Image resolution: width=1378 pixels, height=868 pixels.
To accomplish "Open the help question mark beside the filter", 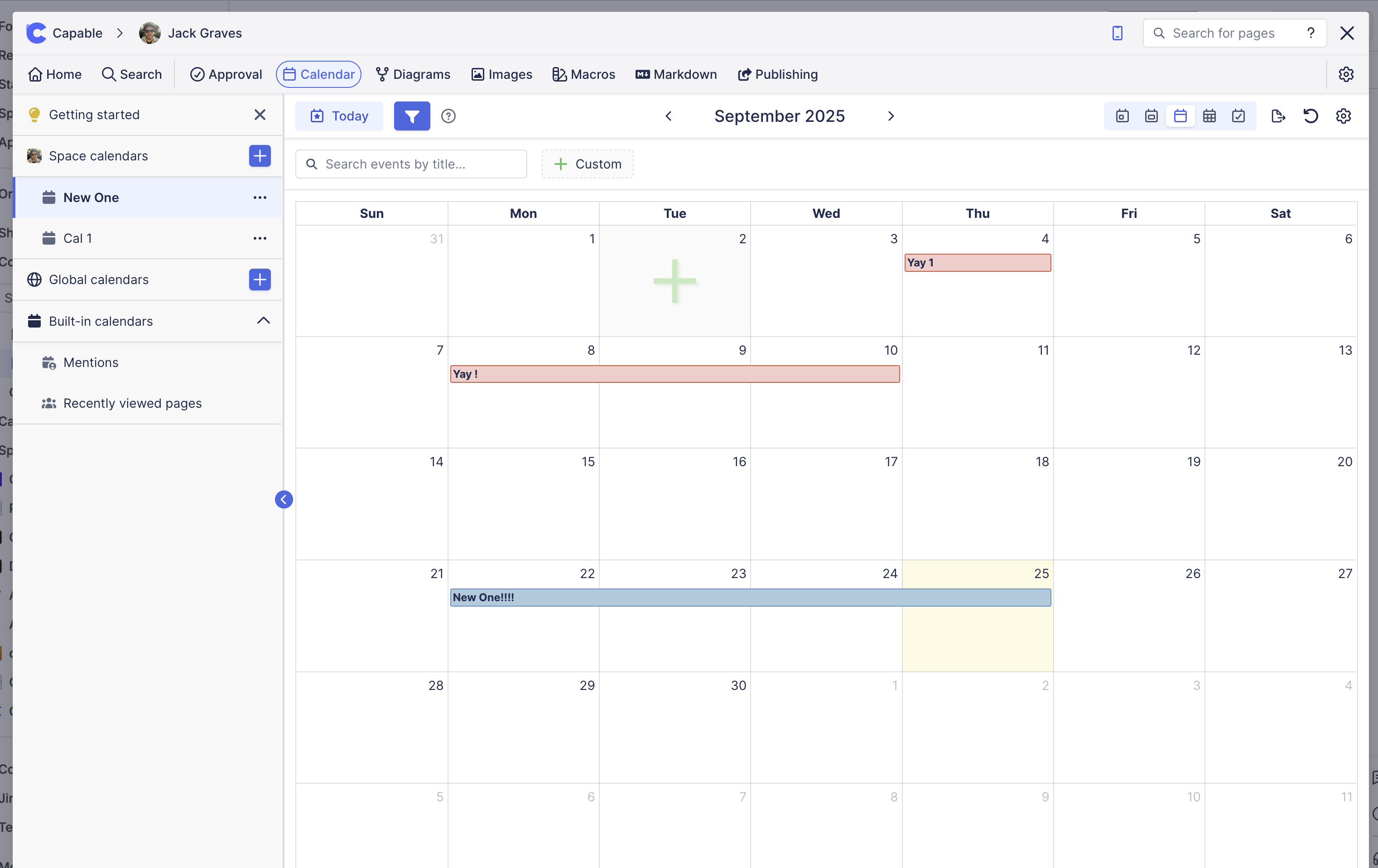I will 448,116.
